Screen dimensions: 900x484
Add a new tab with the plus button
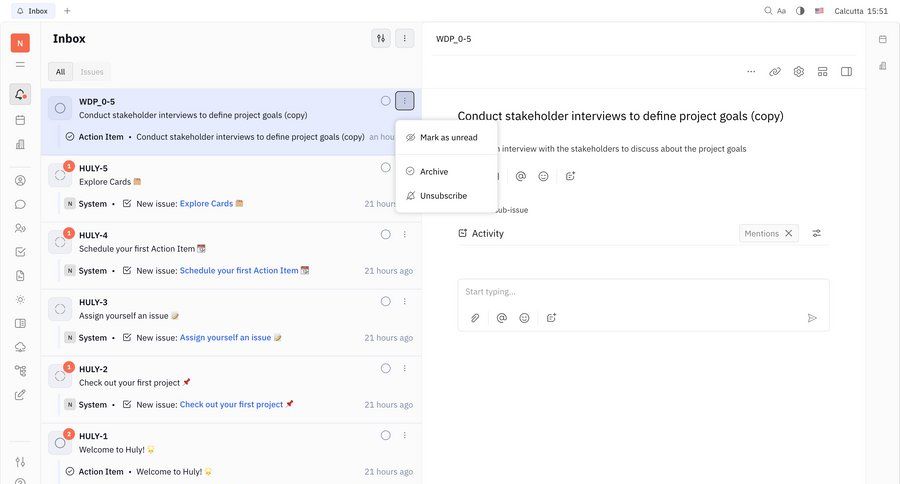[x=67, y=11]
